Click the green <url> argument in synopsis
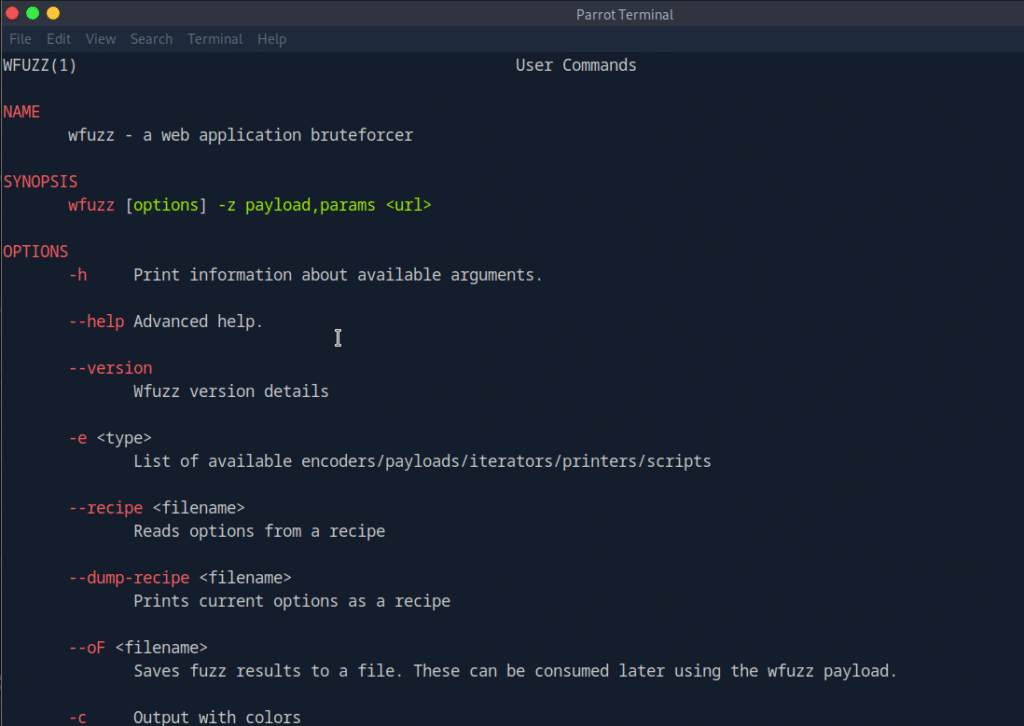Screen dimensions: 1024x726 408,205
